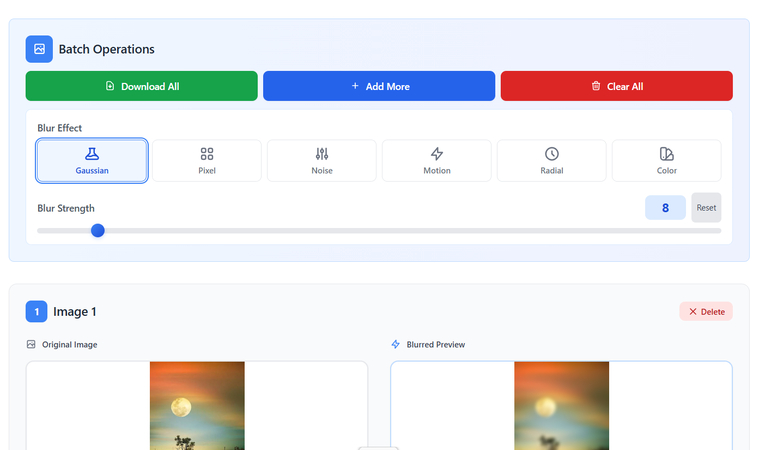Click the Blur Effect label
Screen dimensions: 759x450
point(60,128)
